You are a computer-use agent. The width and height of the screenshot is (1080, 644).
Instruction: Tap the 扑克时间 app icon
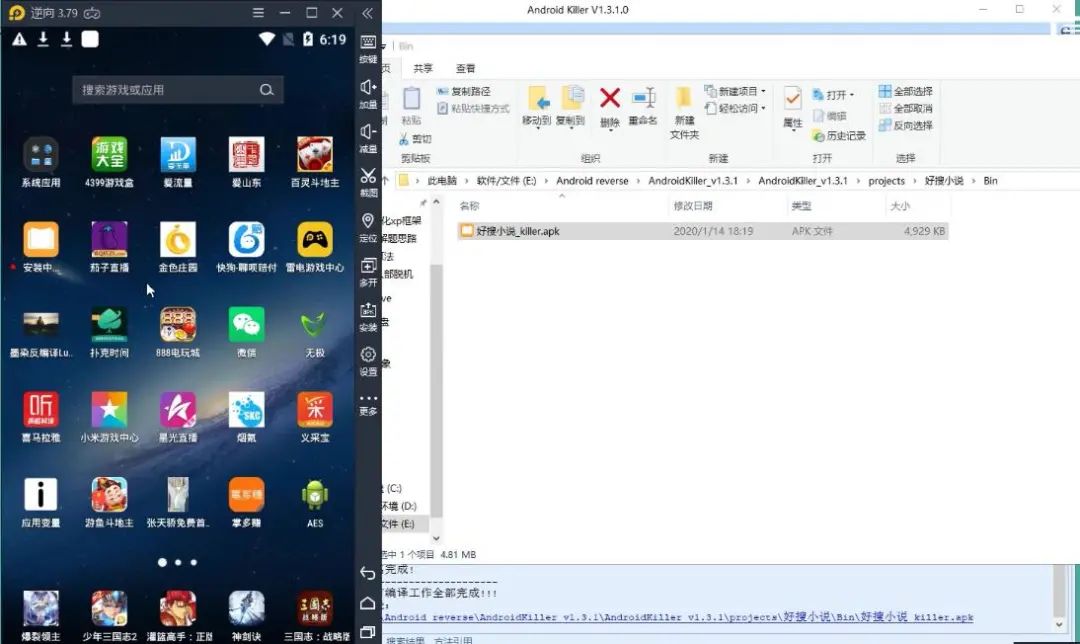coord(109,324)
